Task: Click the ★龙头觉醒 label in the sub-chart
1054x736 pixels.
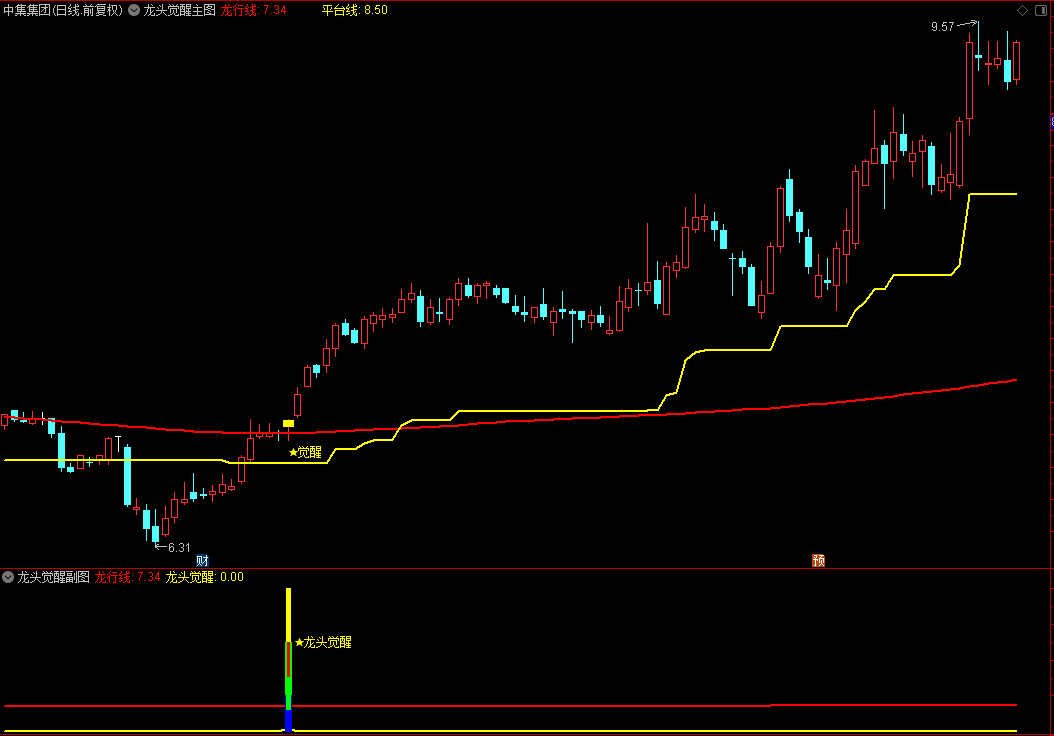Action: 323,643
